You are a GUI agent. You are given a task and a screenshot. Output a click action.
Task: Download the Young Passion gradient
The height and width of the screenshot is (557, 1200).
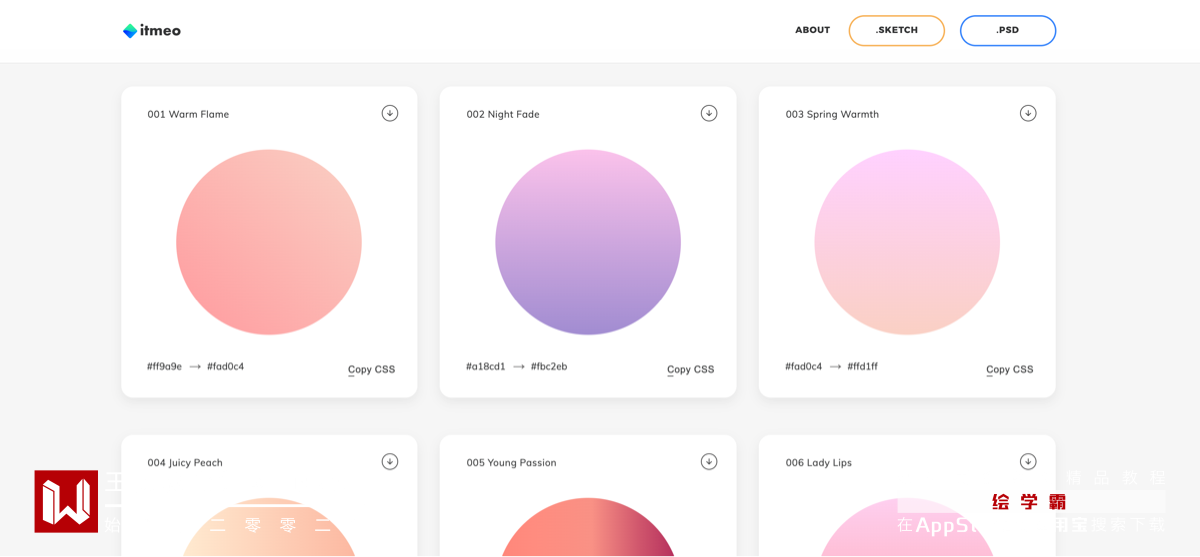709,461
